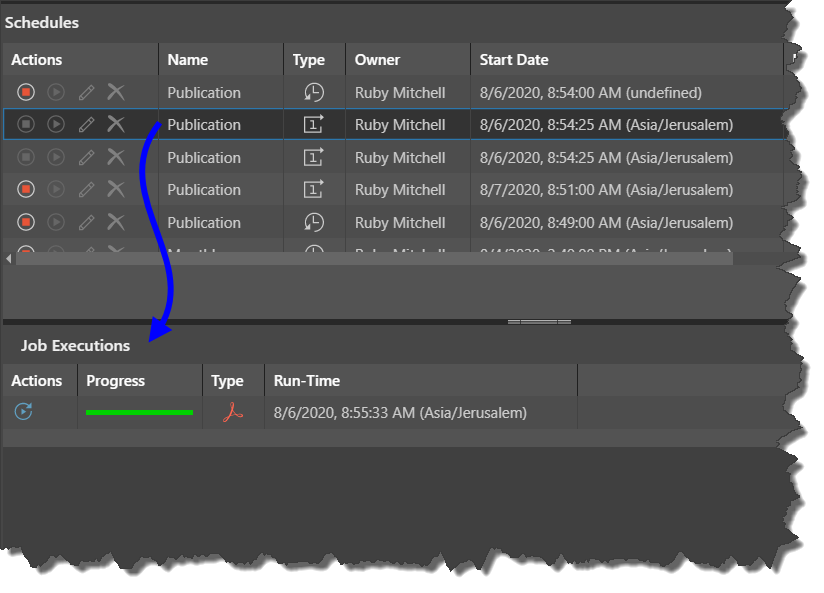This screenshot has width=824, height=593.
Task: Click the left arrow of the horizontal scrollbar
Action: [9, 259]
